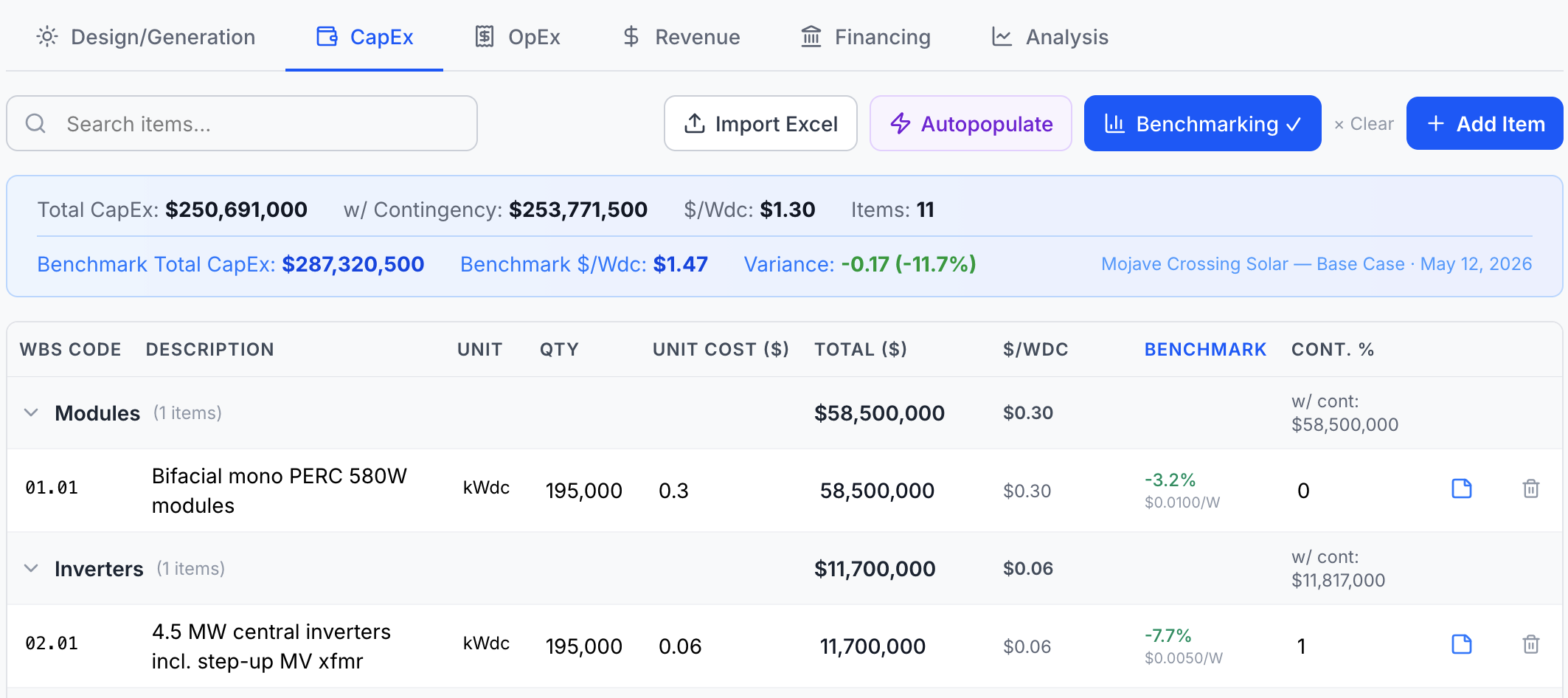This screenshot has width=1568, height=698.
Task: Edit description 'Bifacial mono PERC 580W modules'
Action: (x=280, y=491)
